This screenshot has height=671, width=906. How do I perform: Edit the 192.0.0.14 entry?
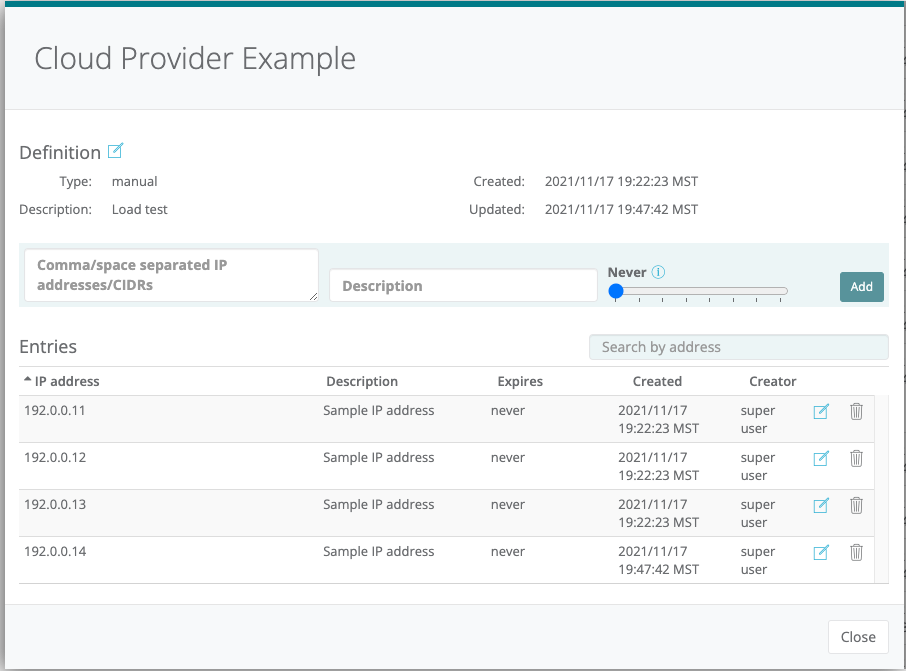pos(821,552)
